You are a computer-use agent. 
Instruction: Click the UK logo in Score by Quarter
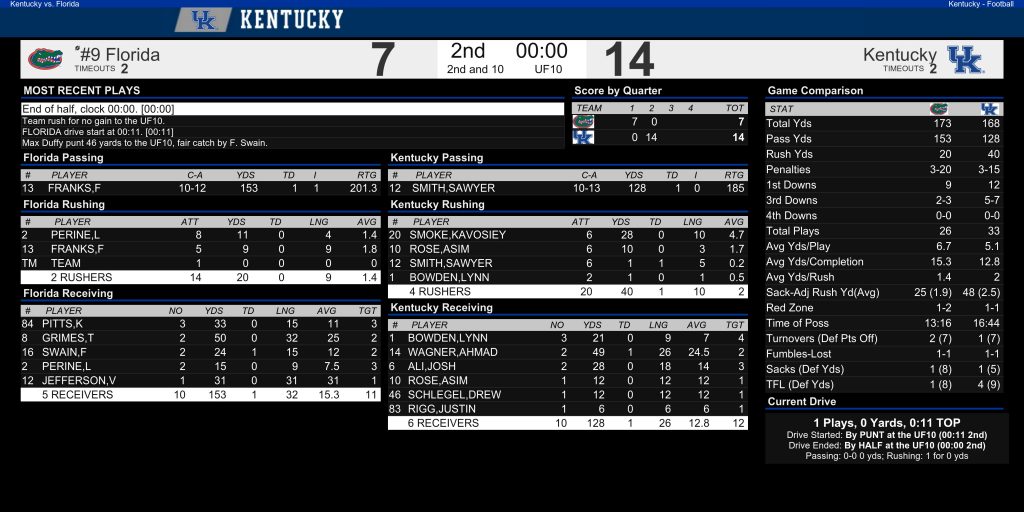point(583,137)
